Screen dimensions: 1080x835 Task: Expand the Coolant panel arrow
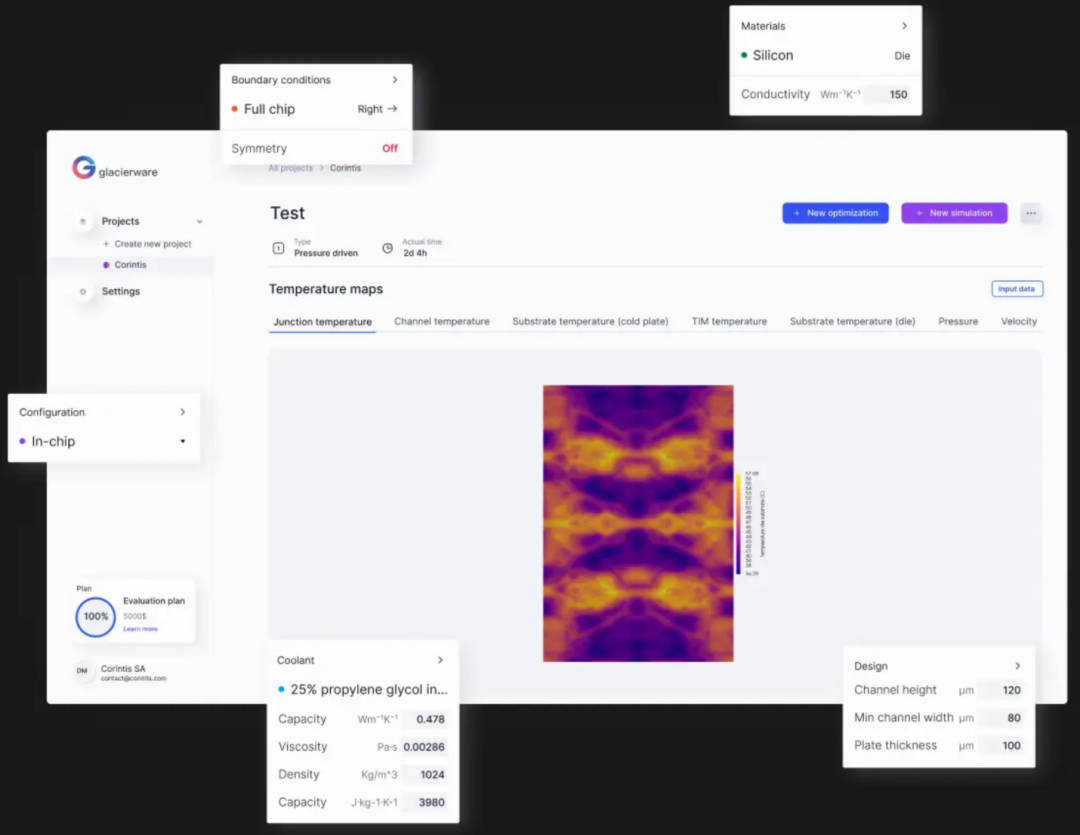click(440, 660)
